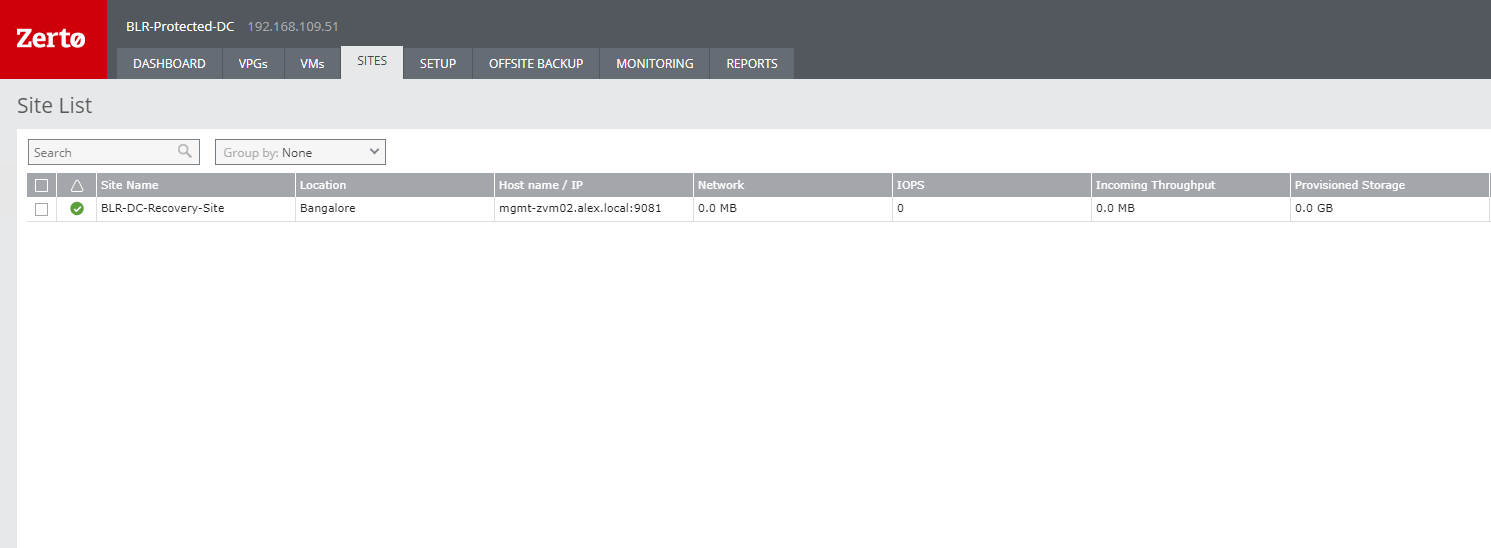Click the alert triangle column header

[x=77, y=185]
